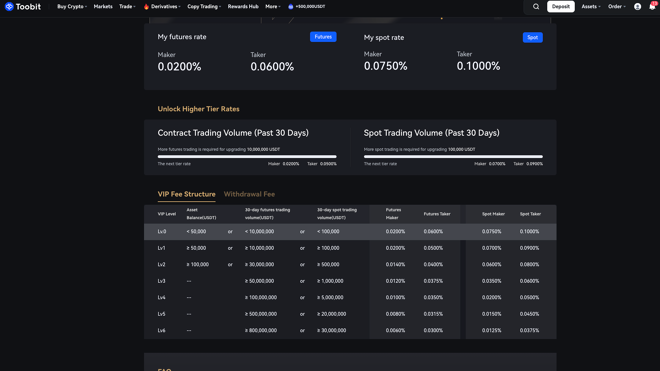Click the fire icon beside Derivatives
This screenshot has height=371, width=660.
146,7
